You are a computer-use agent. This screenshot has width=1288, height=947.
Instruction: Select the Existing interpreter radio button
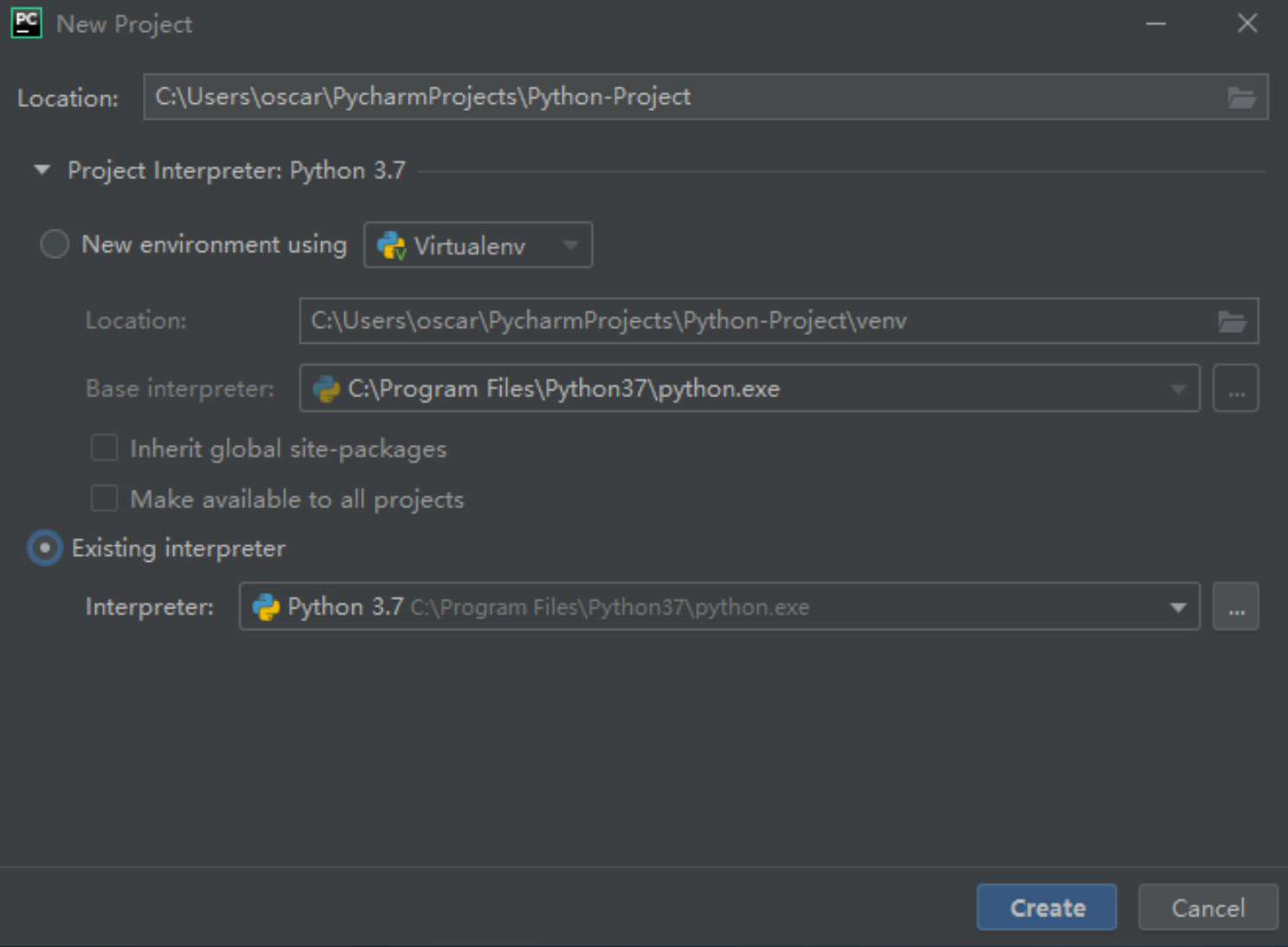[x=44, y=547]
